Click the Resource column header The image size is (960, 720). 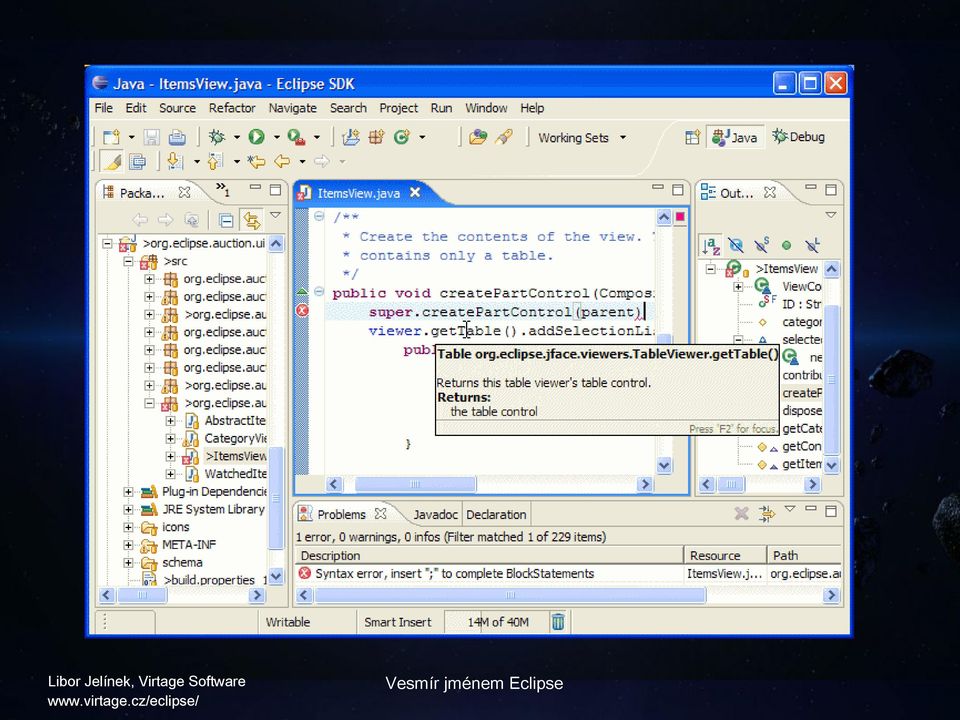tap(725, 555)
